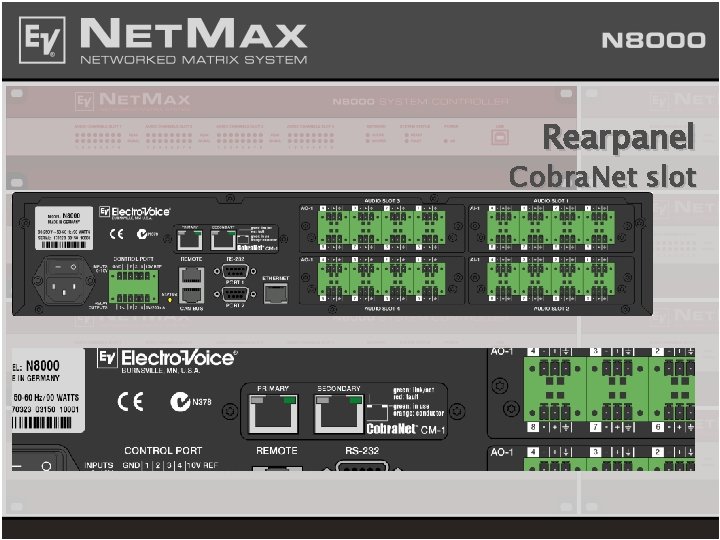This screenshot has width=720, height=540.
Task: Click the green Control Port connector block
Action: (133, 287)
